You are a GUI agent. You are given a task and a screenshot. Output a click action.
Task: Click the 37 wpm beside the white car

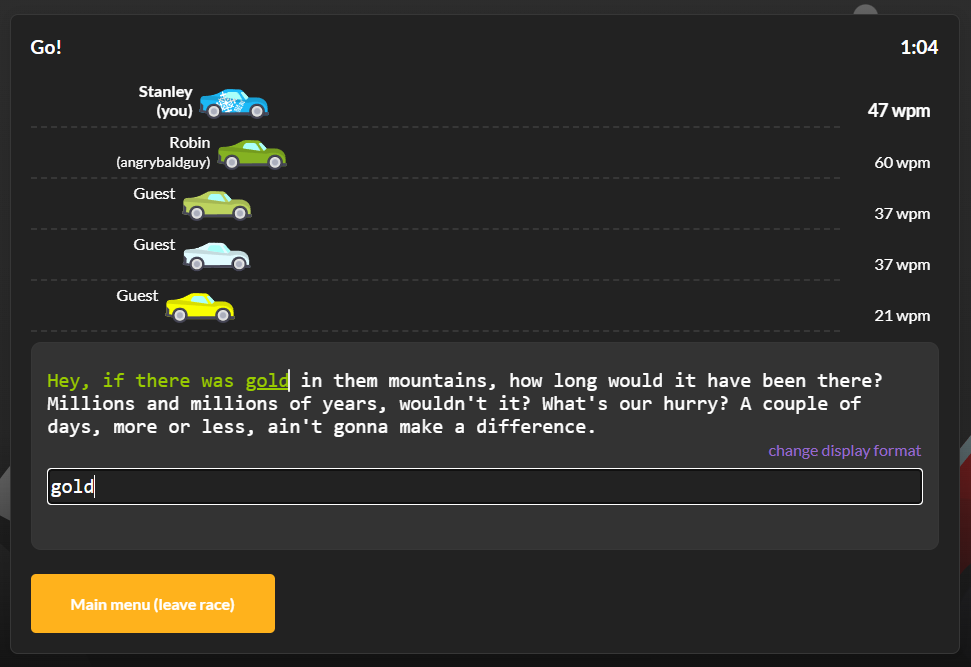pos(901,264)
